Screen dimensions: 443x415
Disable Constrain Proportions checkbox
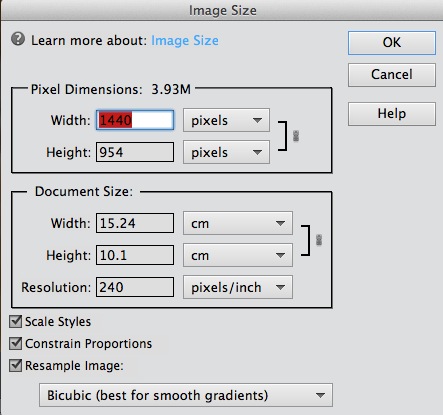15,343
